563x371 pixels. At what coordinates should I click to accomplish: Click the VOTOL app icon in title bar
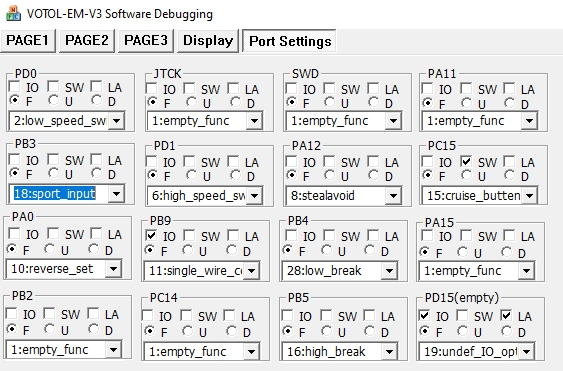click(14, 13)
